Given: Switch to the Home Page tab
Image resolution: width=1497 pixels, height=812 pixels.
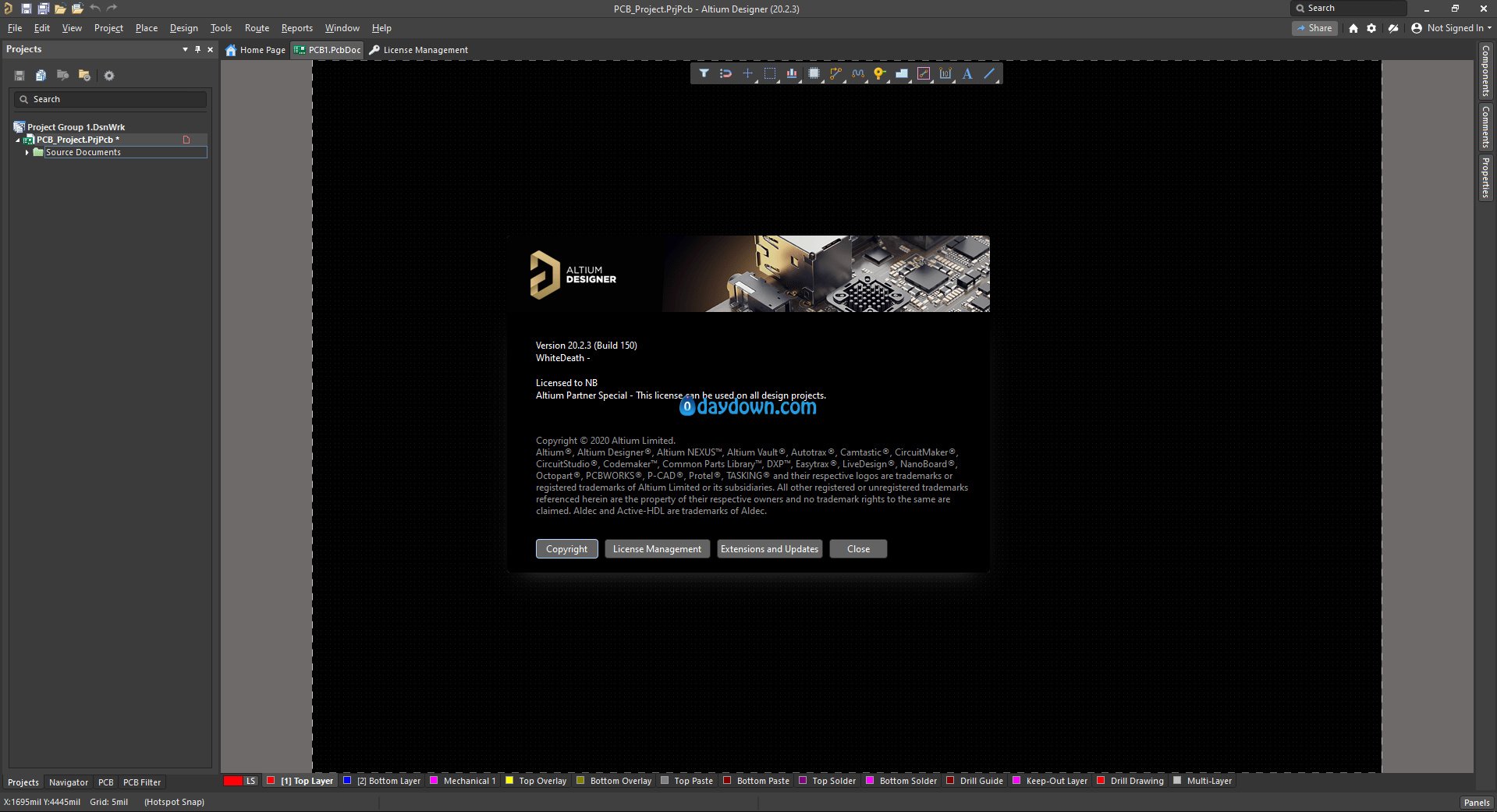Looking at the screenshot, I should click(256, 50).
